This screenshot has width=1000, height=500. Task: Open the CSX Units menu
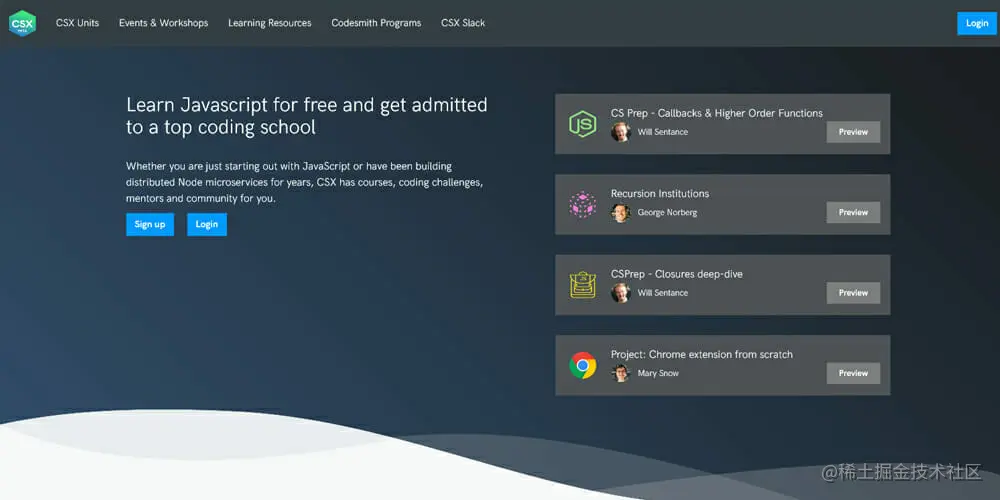[x=77, y=23]
